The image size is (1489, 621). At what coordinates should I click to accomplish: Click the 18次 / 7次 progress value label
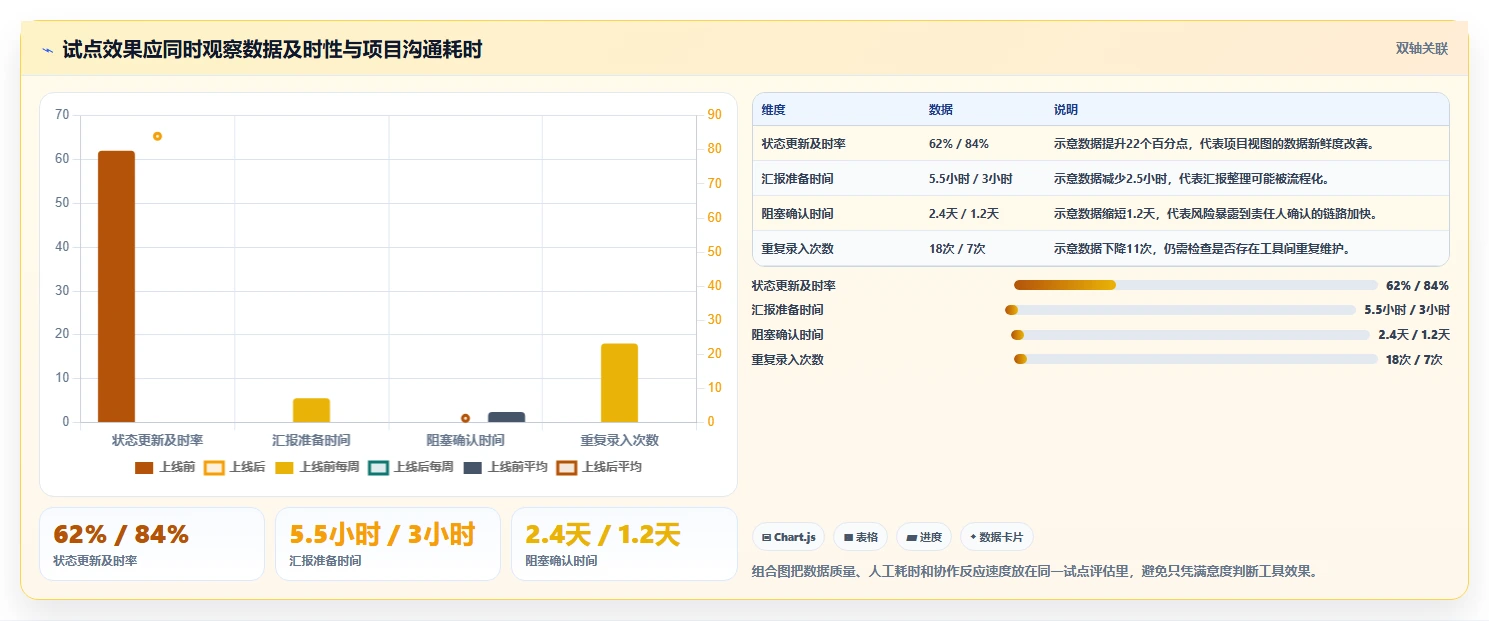(1414, 360)
